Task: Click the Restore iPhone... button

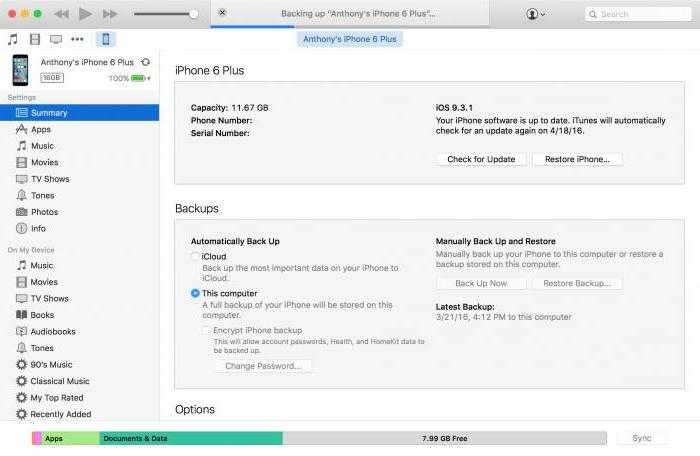Action: pos(577,159)
